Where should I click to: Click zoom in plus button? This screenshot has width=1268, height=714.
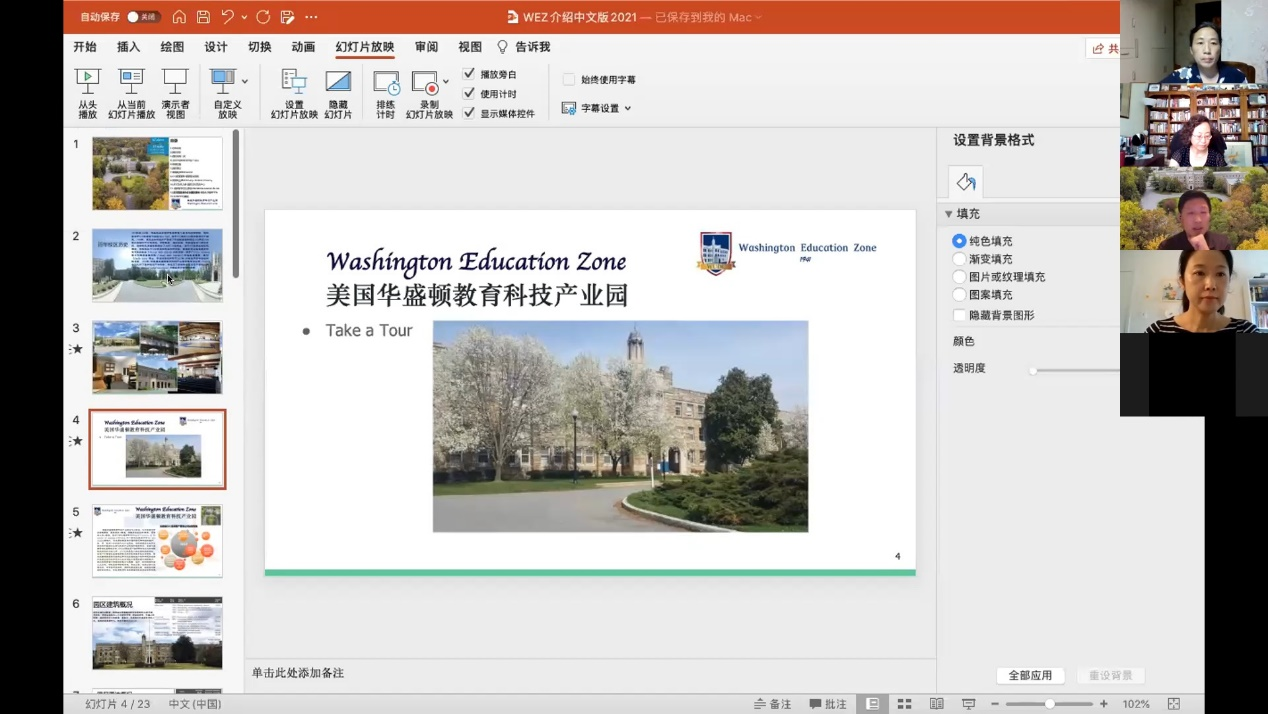pyautogui.click(x=1103, y=704)
